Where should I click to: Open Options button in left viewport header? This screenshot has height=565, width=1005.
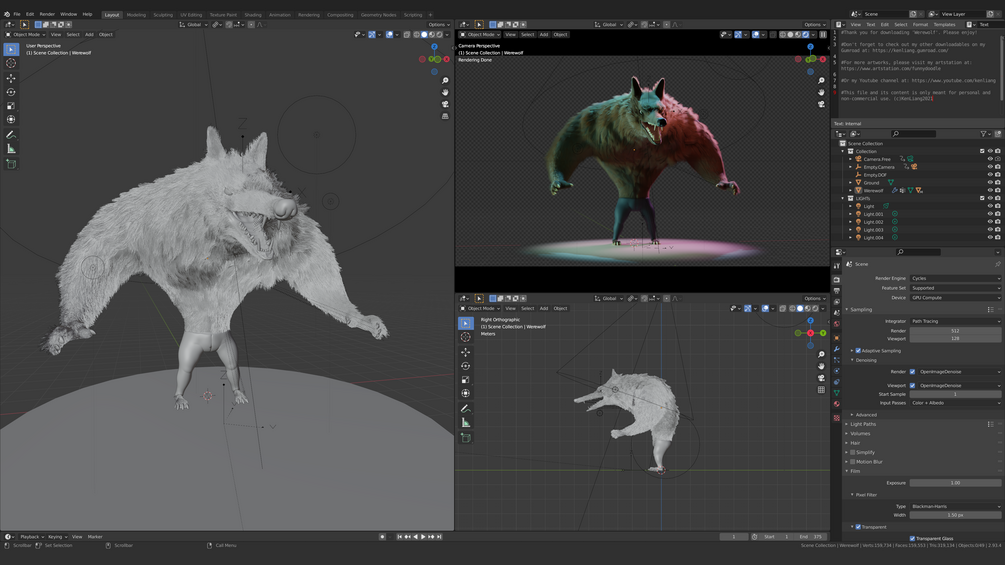[x=438, y=25]
